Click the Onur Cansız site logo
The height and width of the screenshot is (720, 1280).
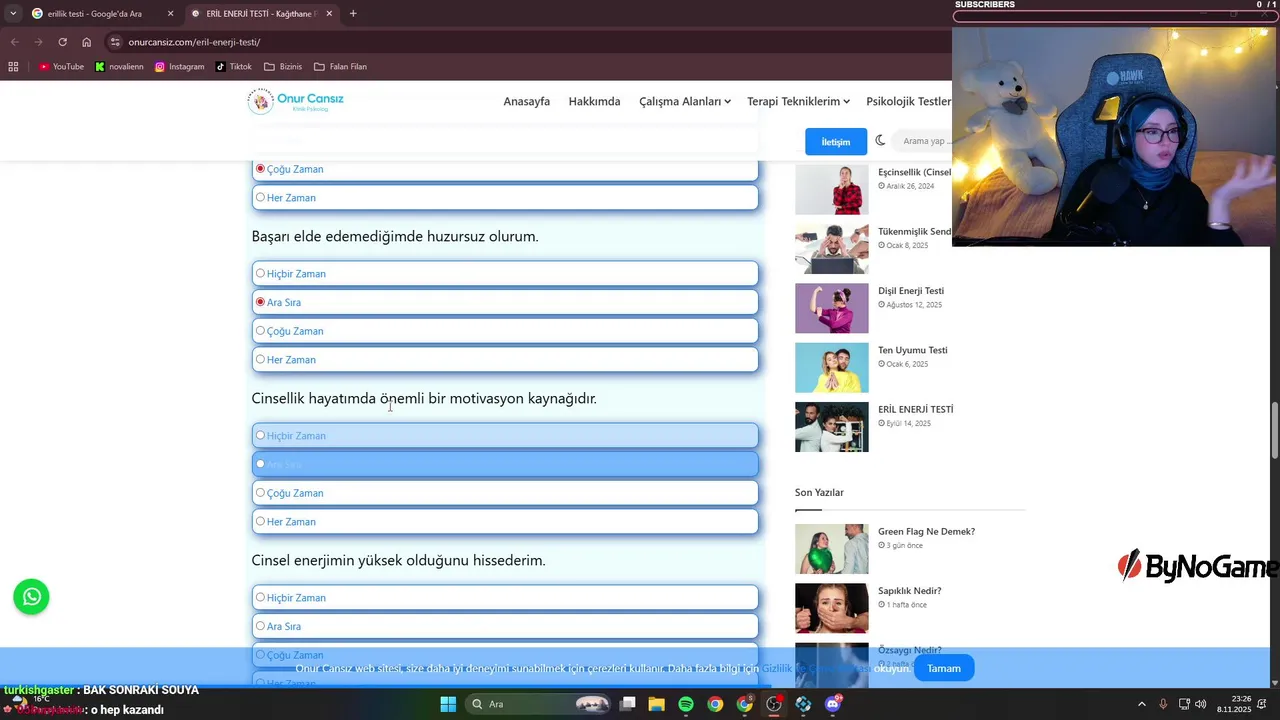[x=296, y=101]
